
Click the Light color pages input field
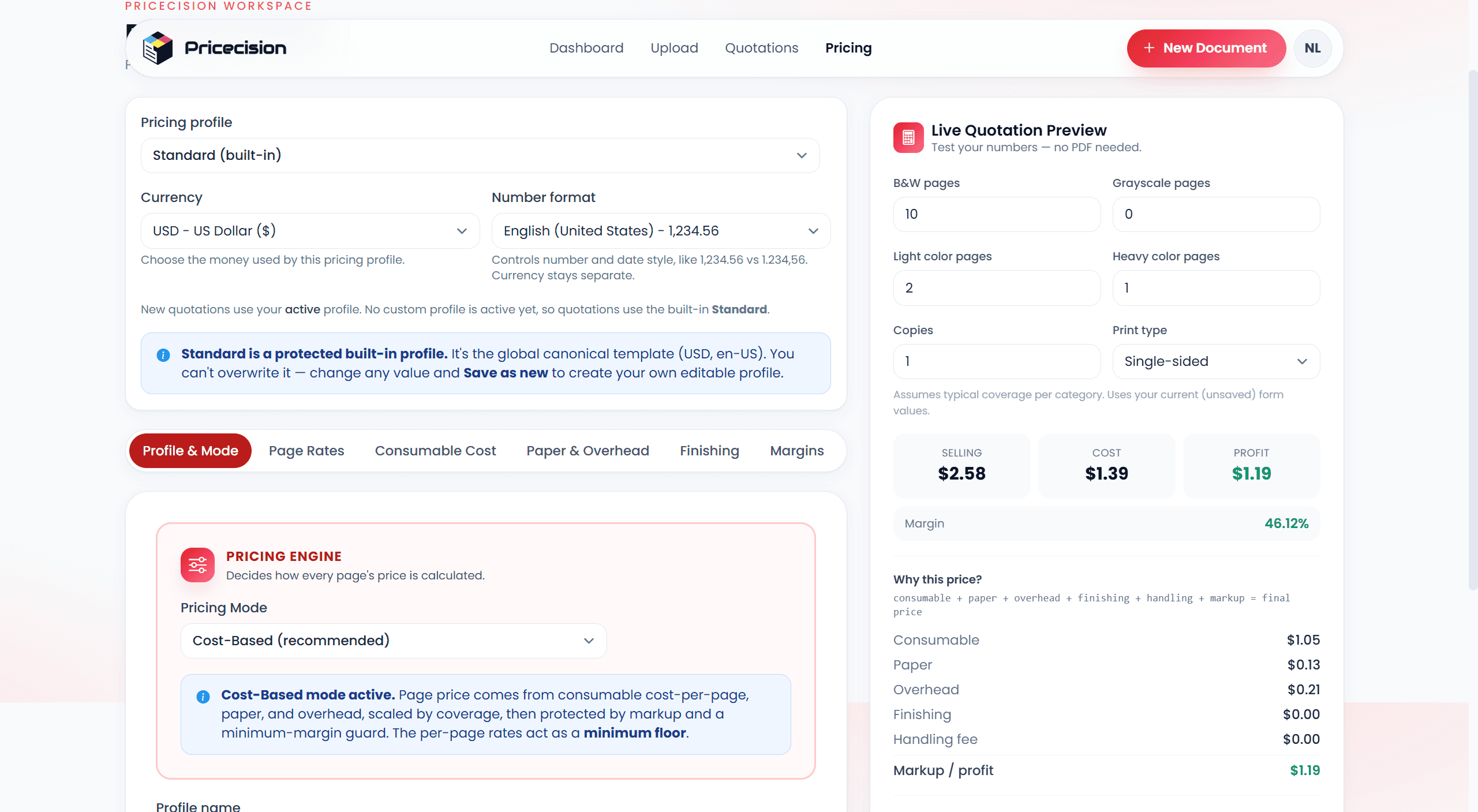[997, 288]
